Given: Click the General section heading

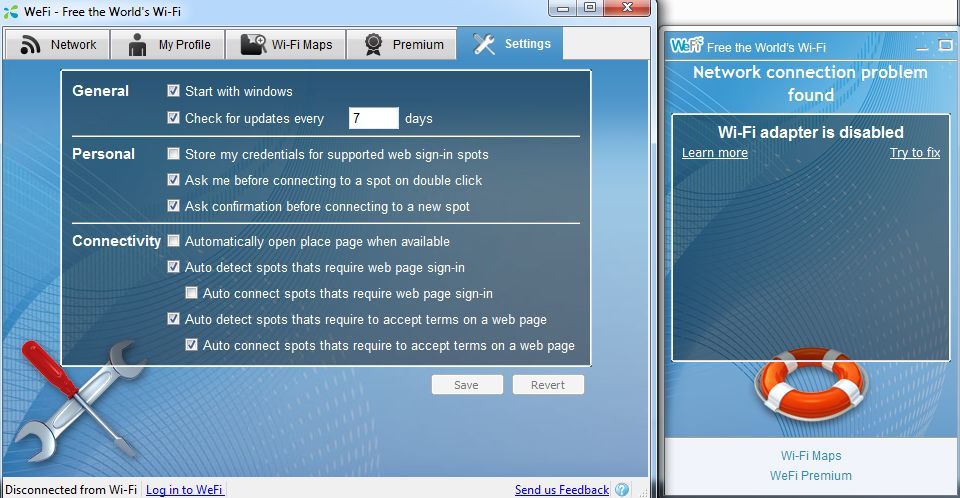Looking at the screenshot, I should (x=100, y=91).
